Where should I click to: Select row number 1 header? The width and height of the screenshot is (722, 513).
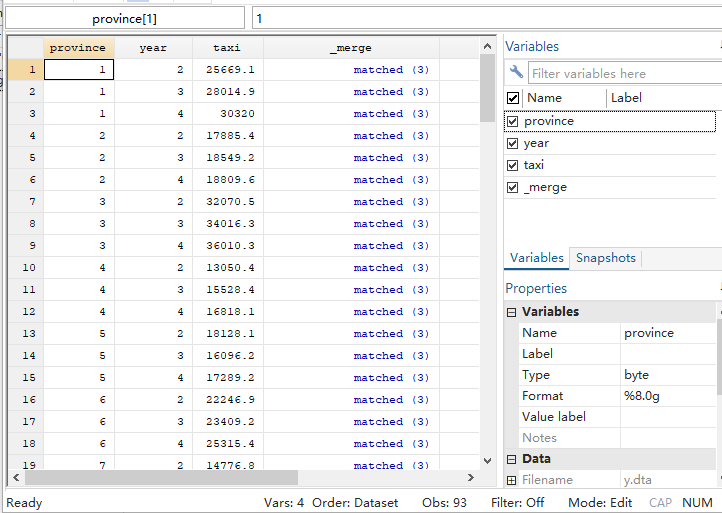pyautogui.click(x=26, y=70)
